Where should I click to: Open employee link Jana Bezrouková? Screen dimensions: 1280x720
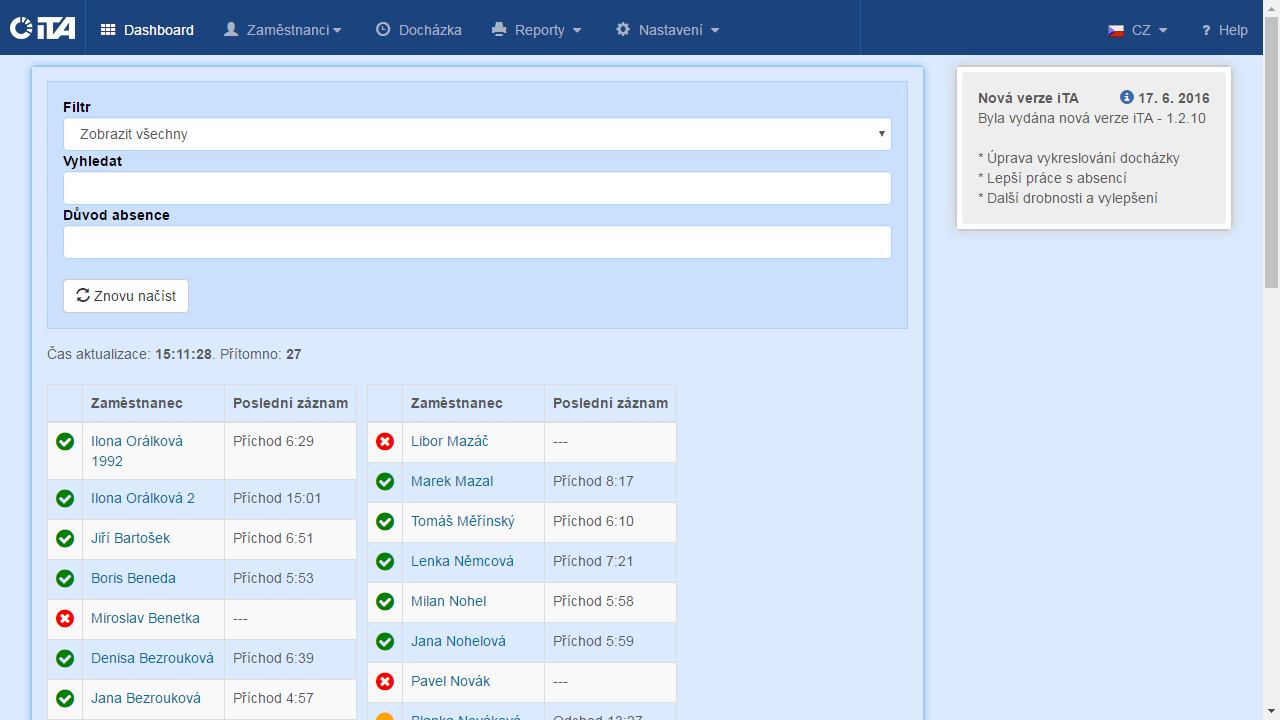point(146,698)
